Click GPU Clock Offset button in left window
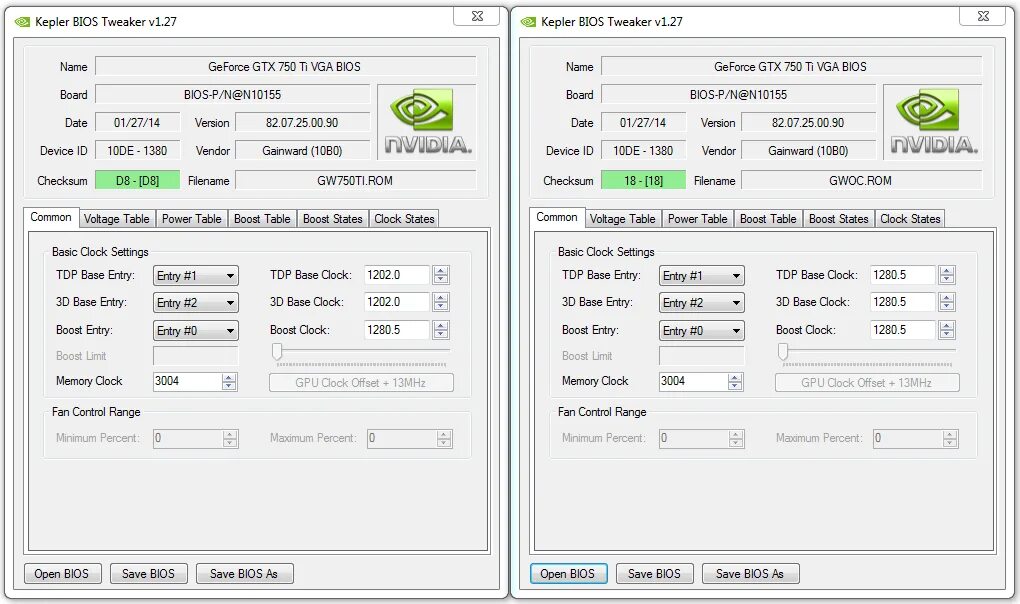The width and height of the screenshot is (1020, 604). pyautogui.click(x=361, y=382)
